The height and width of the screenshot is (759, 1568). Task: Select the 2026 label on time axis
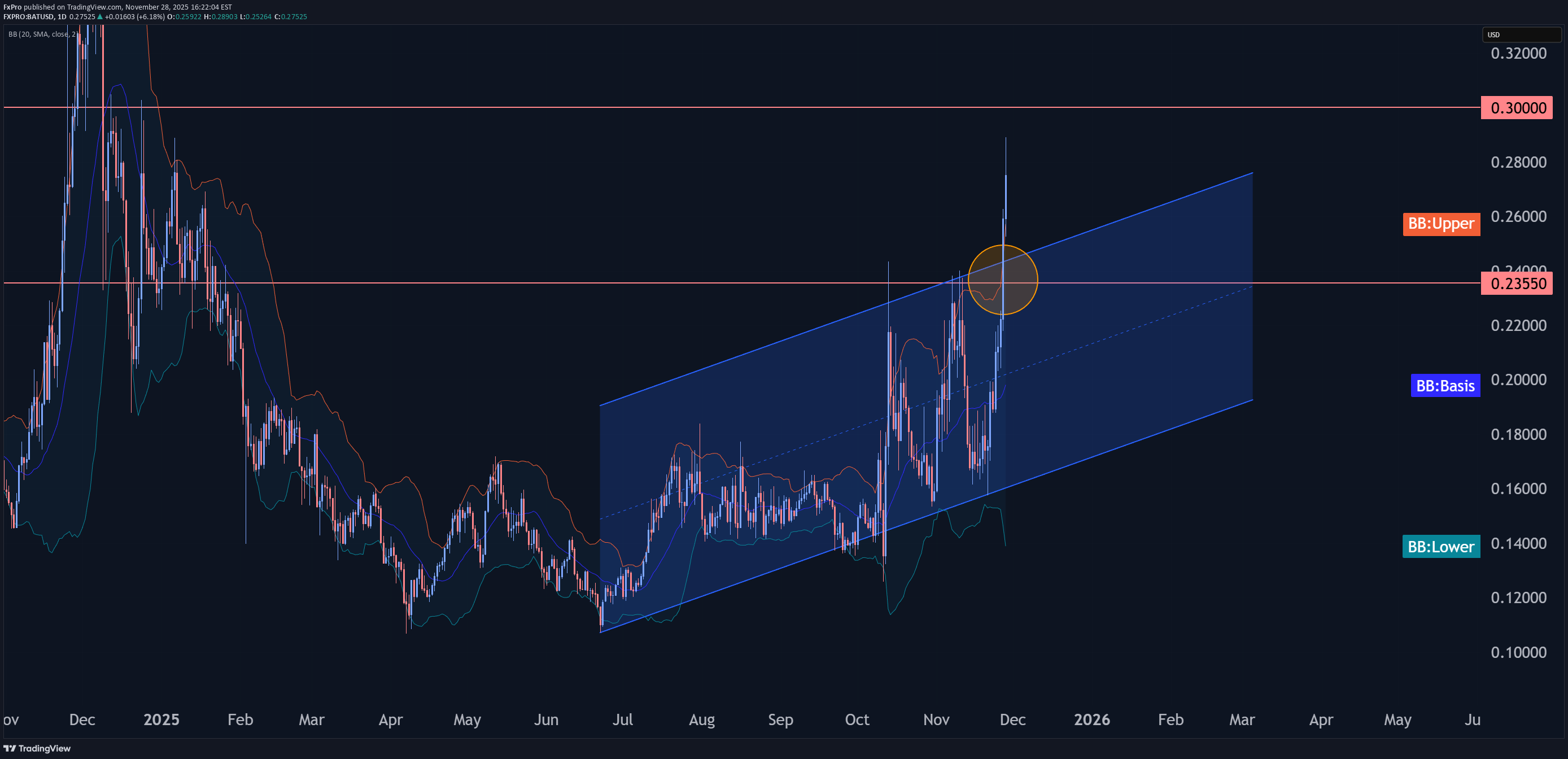[1091, 719]
